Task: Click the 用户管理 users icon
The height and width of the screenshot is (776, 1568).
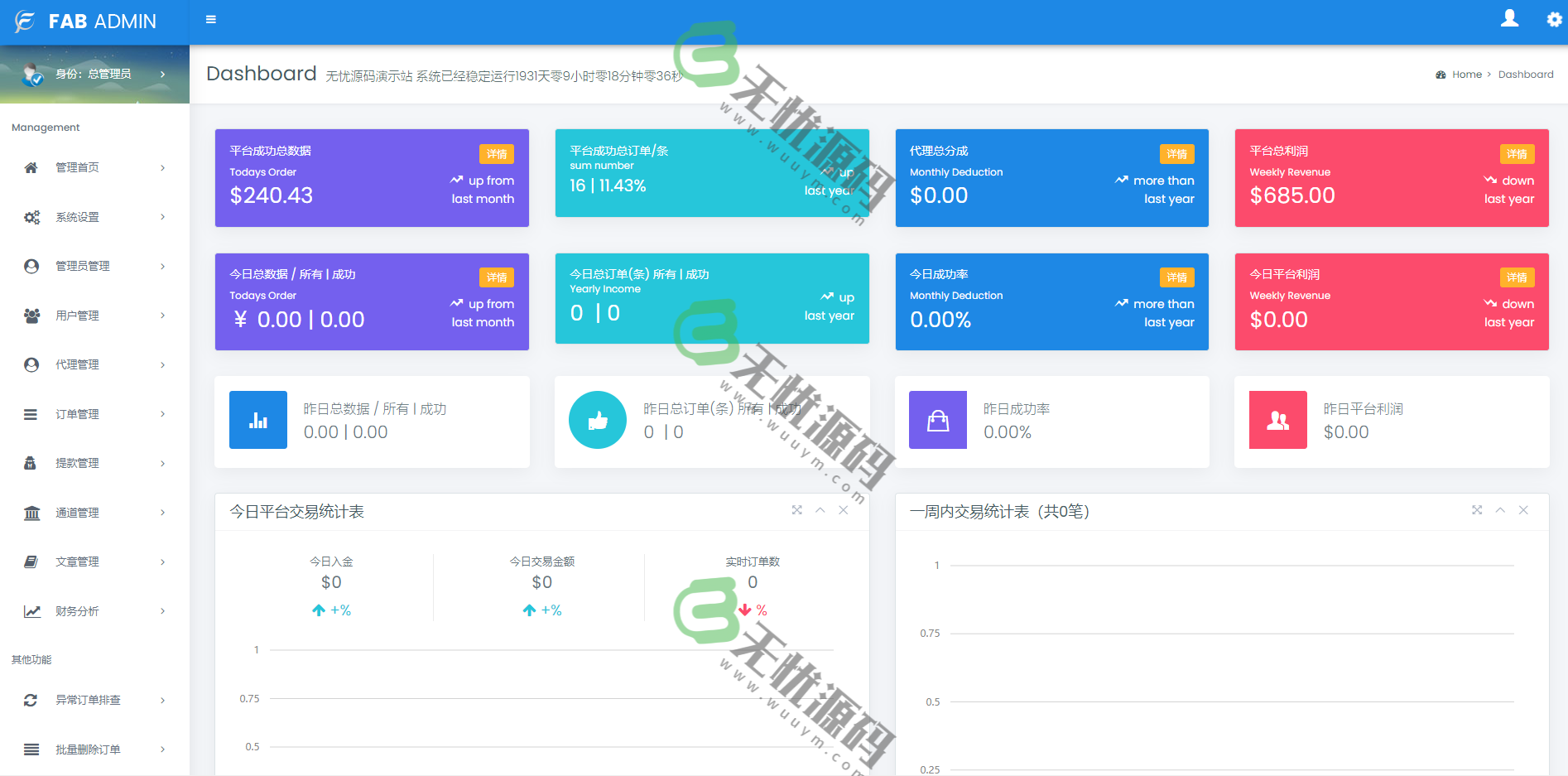Action: (31, 315)
